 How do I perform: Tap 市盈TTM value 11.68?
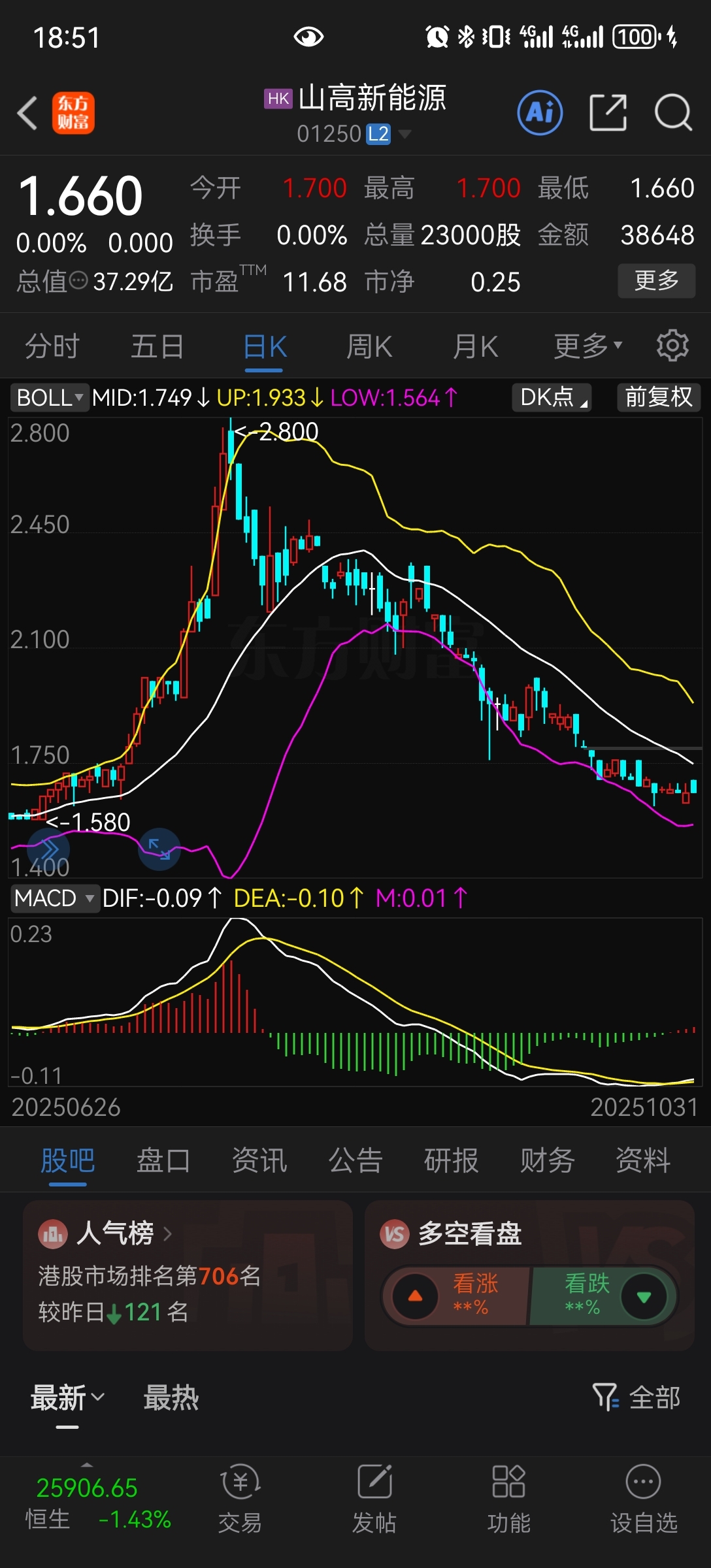tap(314, 282)
